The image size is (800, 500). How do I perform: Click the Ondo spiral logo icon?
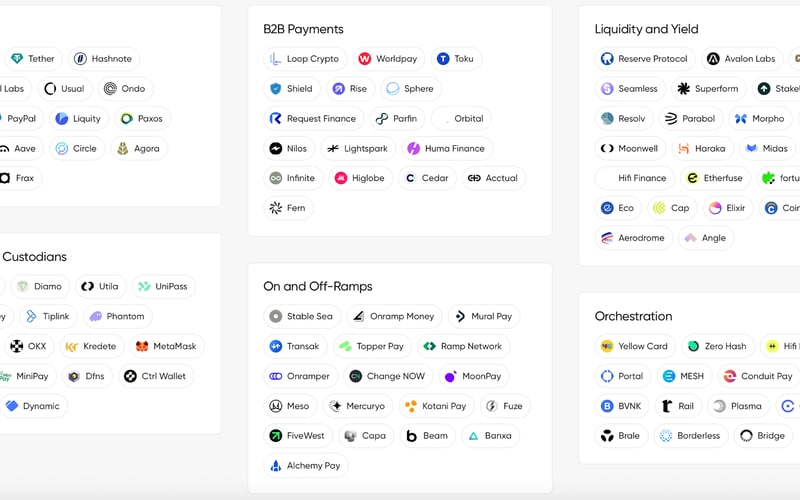pyautogui.click(x=110, y=89)
